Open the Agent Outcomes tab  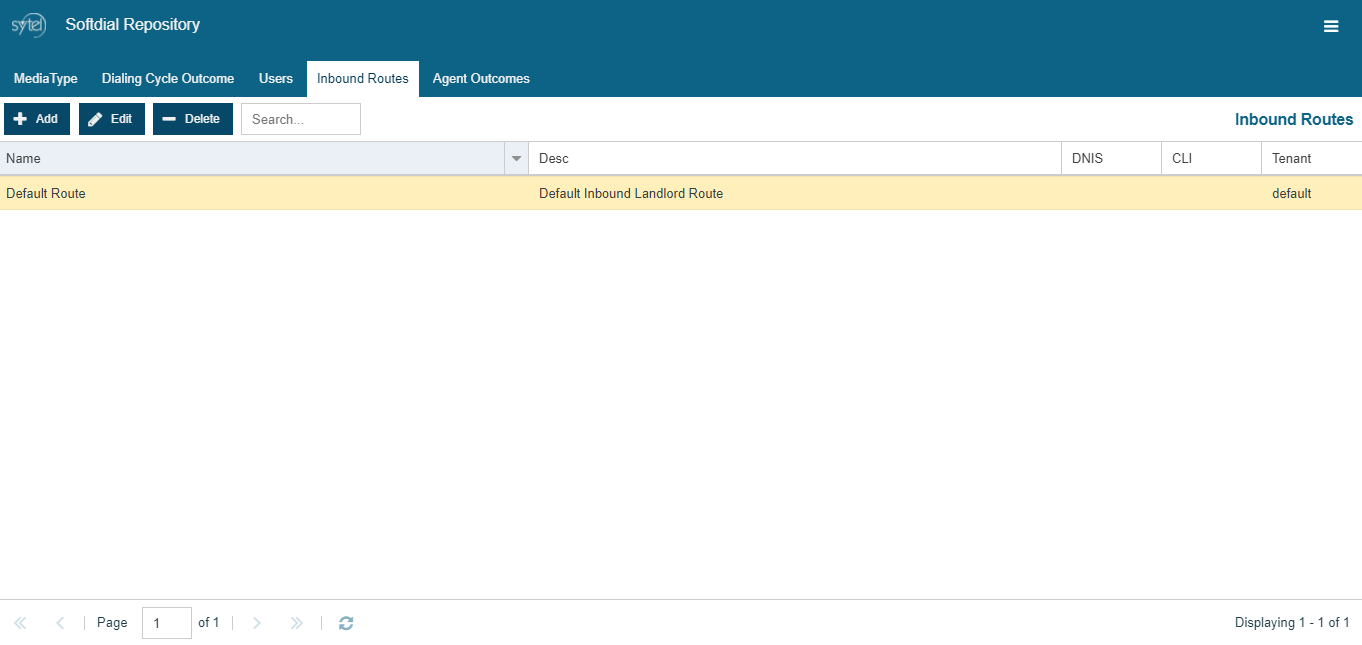click(x=481, y=79)
